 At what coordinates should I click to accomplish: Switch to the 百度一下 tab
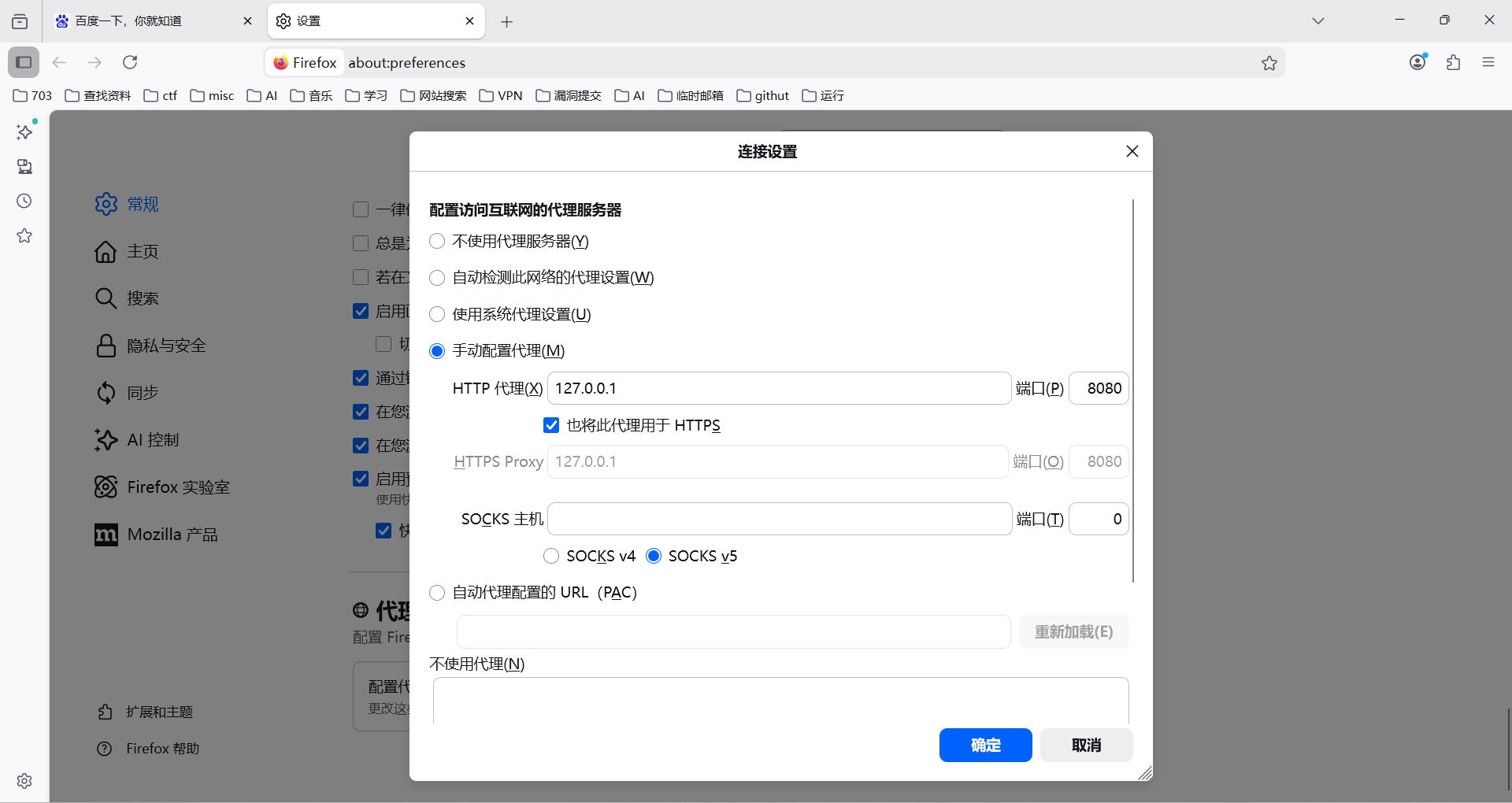point(154,21)
